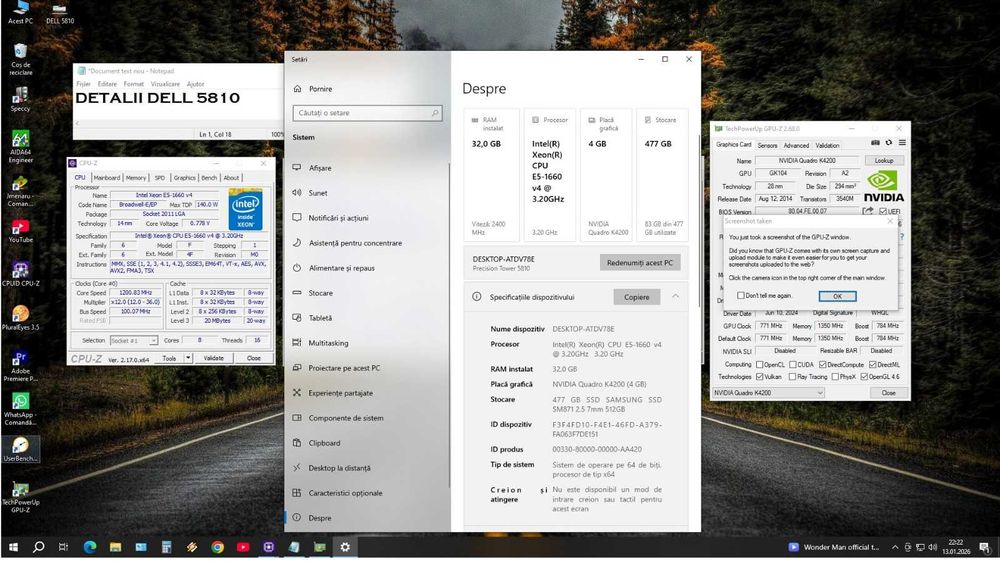1000x563 pixels.
Task: Open the CPU-Z Socket #1 selection dropdown
Action: (x=133, y=340)
